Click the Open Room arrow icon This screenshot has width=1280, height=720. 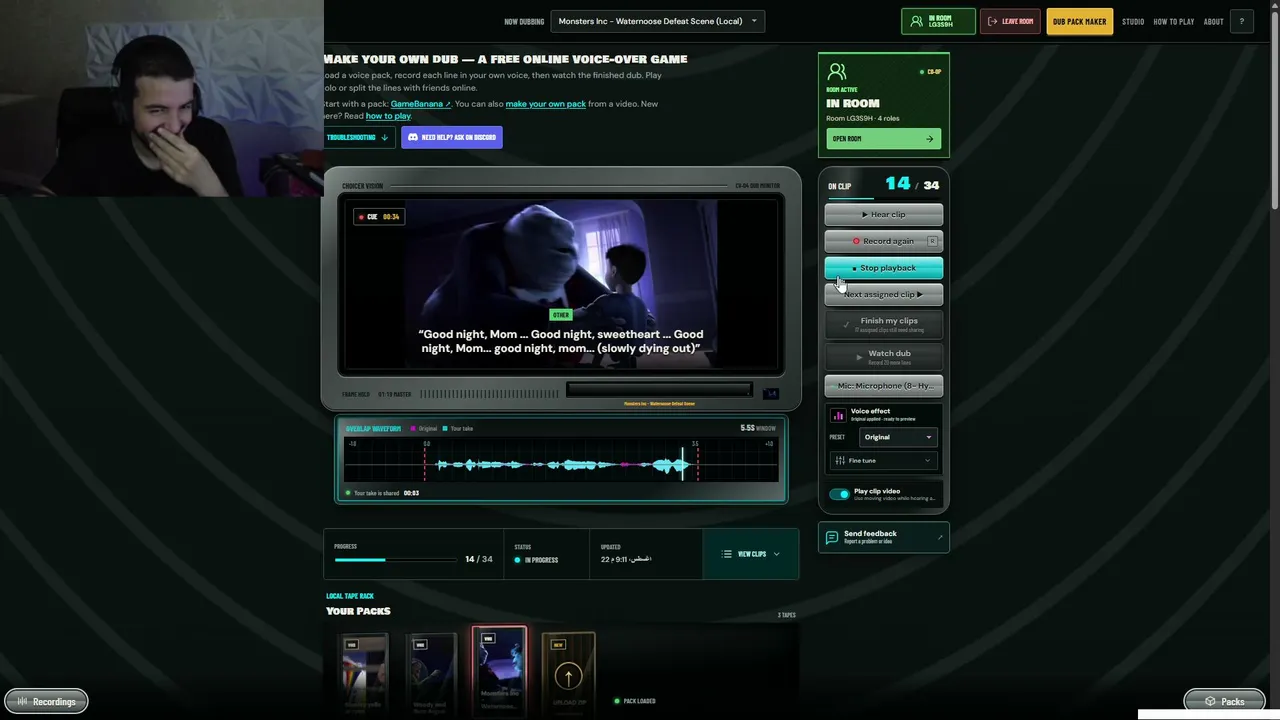(929, 139)
